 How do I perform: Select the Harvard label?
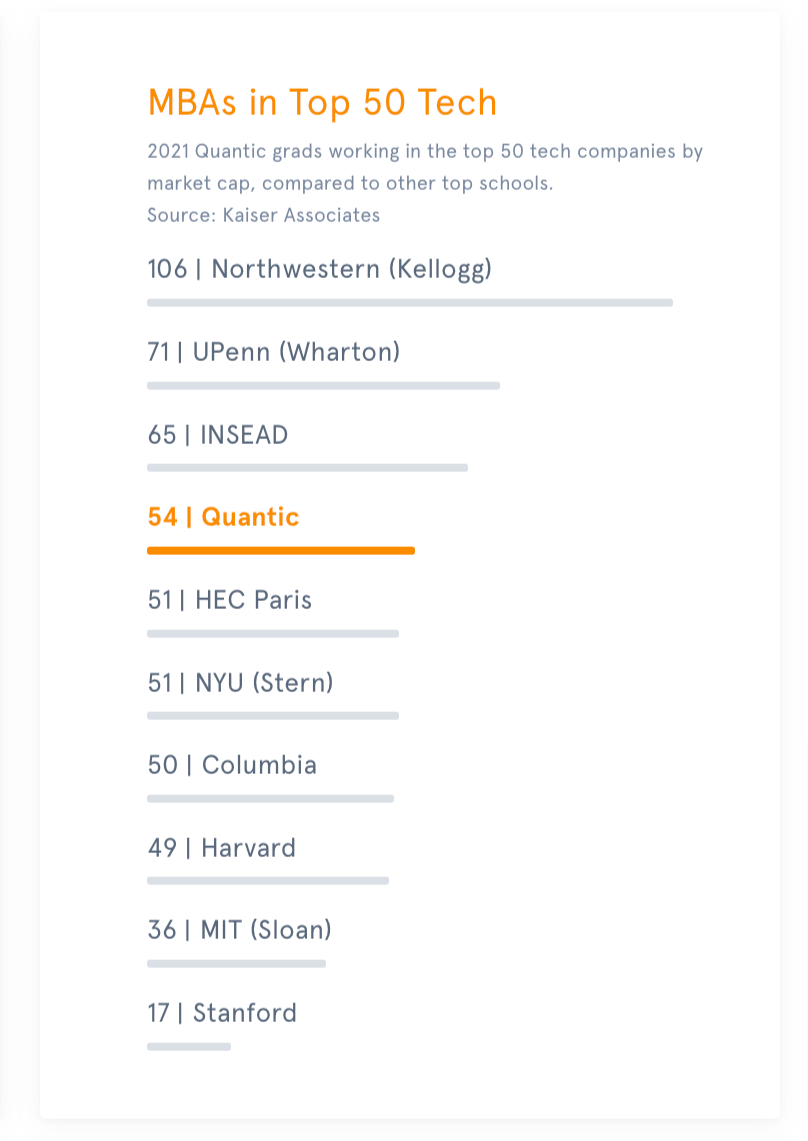click(x=221, y=848)
